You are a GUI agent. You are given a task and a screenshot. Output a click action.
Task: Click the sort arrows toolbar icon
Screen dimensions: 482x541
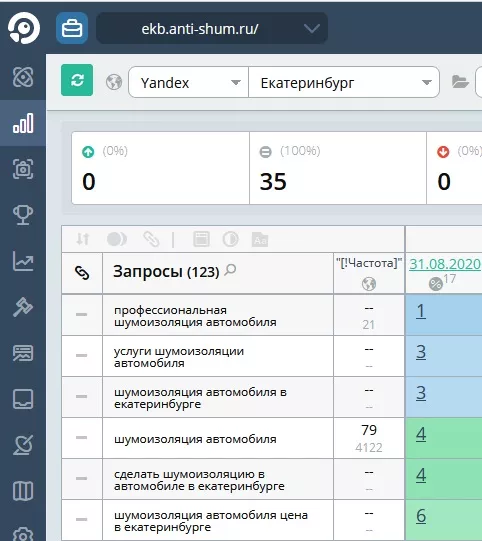click(83, 239)
